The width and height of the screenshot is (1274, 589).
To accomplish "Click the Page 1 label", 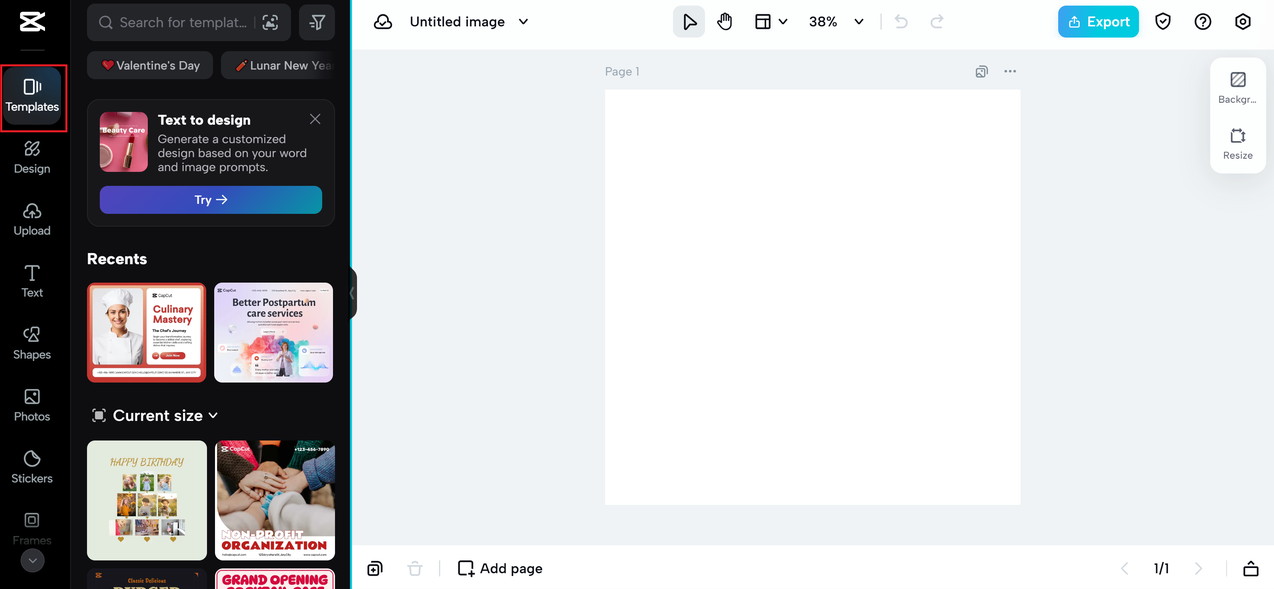I will click(x=622, y=72).
